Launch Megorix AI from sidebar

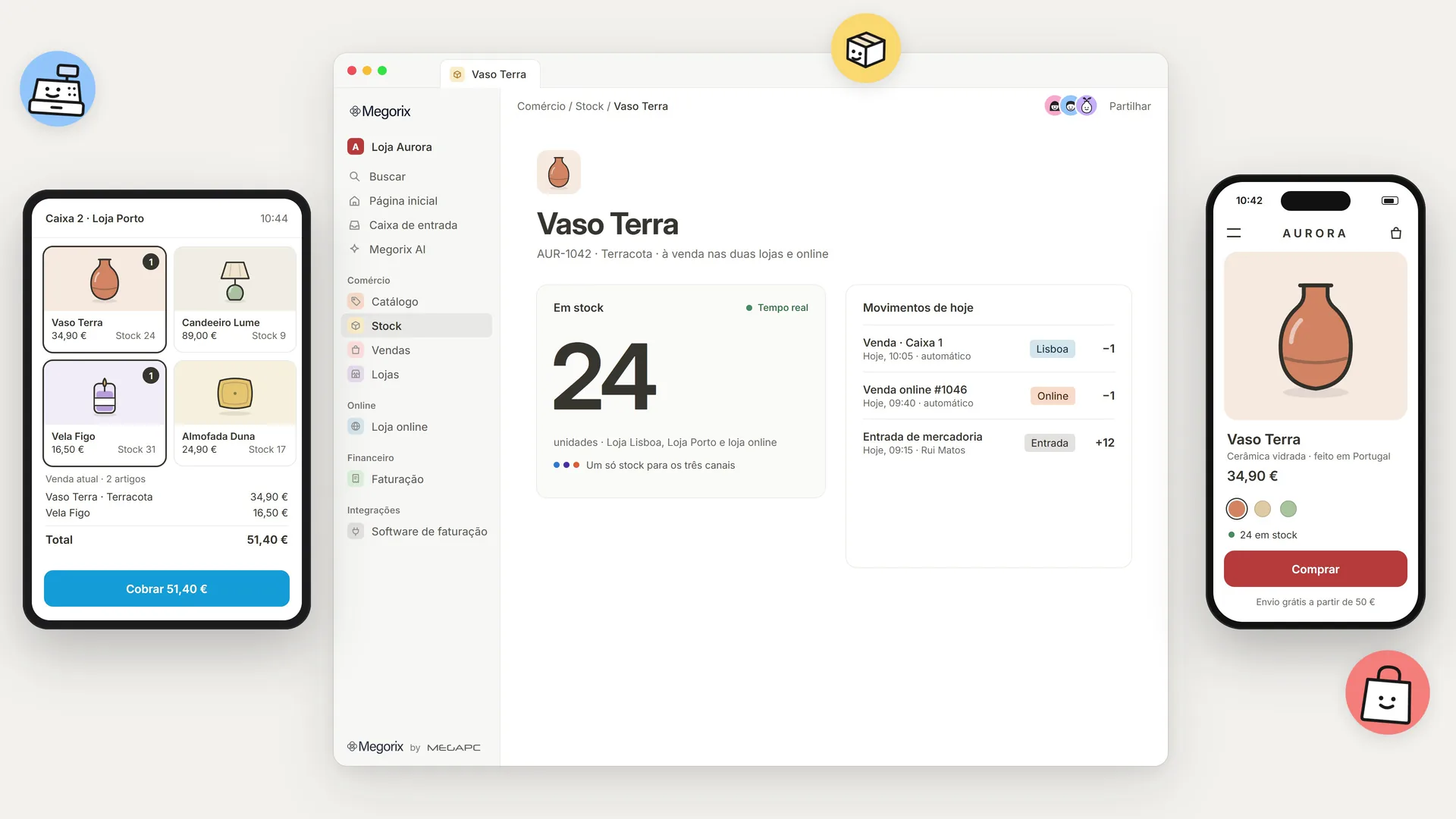[x=416, y=249]
